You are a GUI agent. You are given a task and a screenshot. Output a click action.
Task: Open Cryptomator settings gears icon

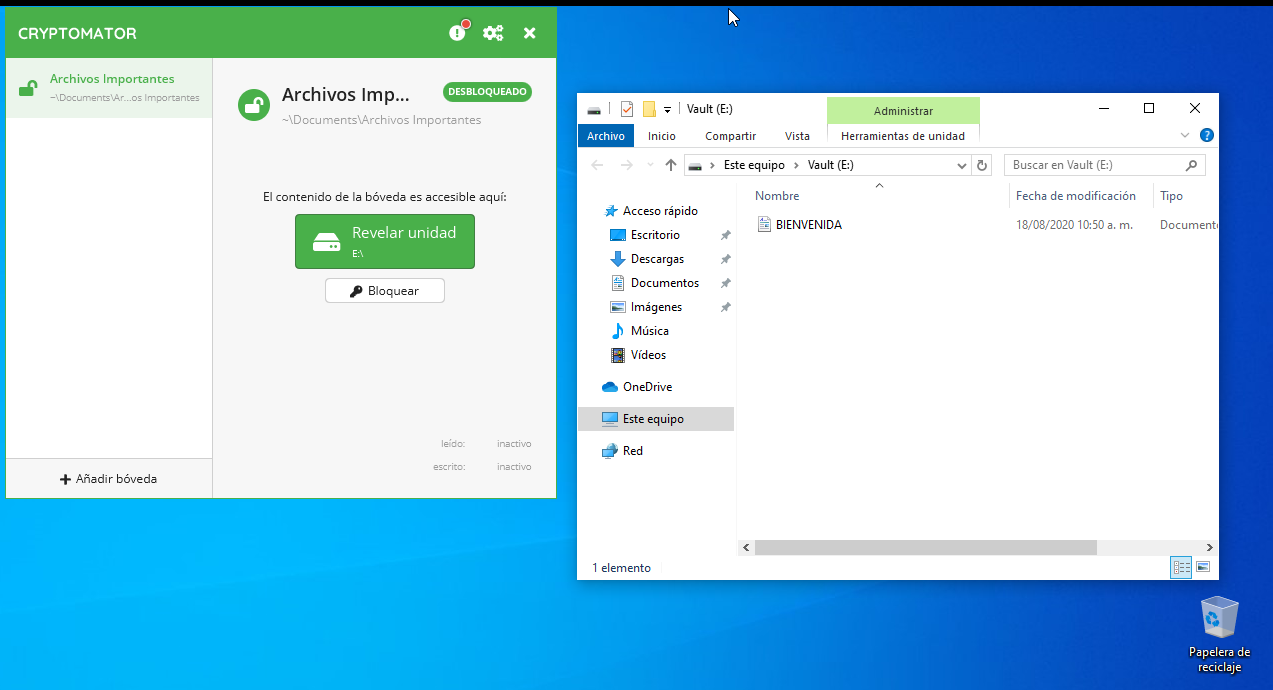click(x=493, y=33)
